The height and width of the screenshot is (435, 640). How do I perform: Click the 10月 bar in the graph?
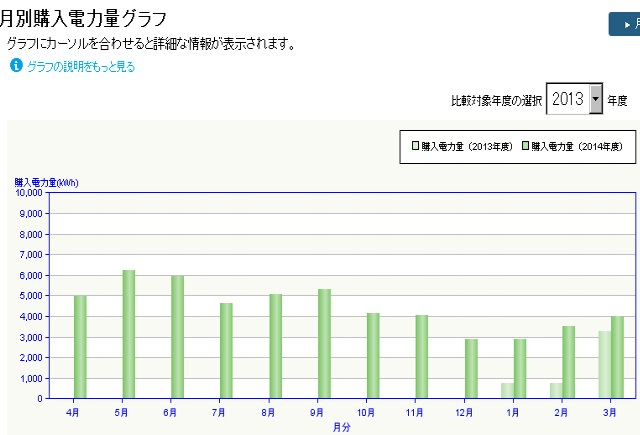coord(373,355)
